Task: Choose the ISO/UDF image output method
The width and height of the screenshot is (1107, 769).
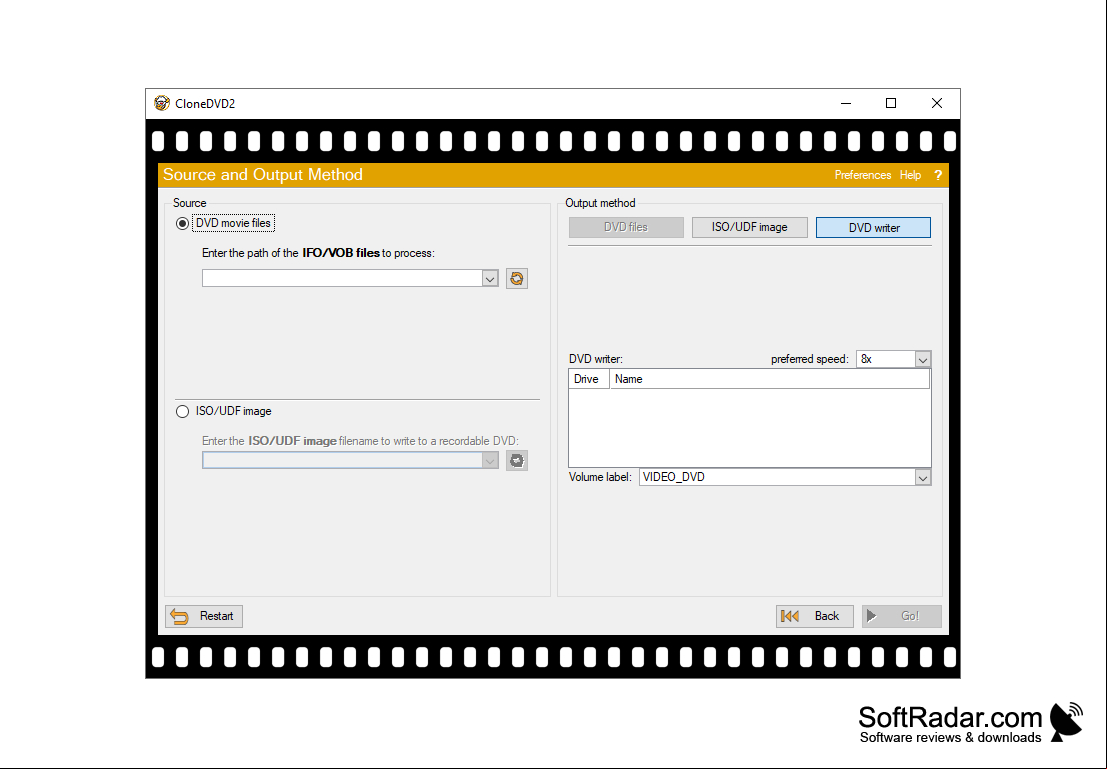Action: [750, 227]
